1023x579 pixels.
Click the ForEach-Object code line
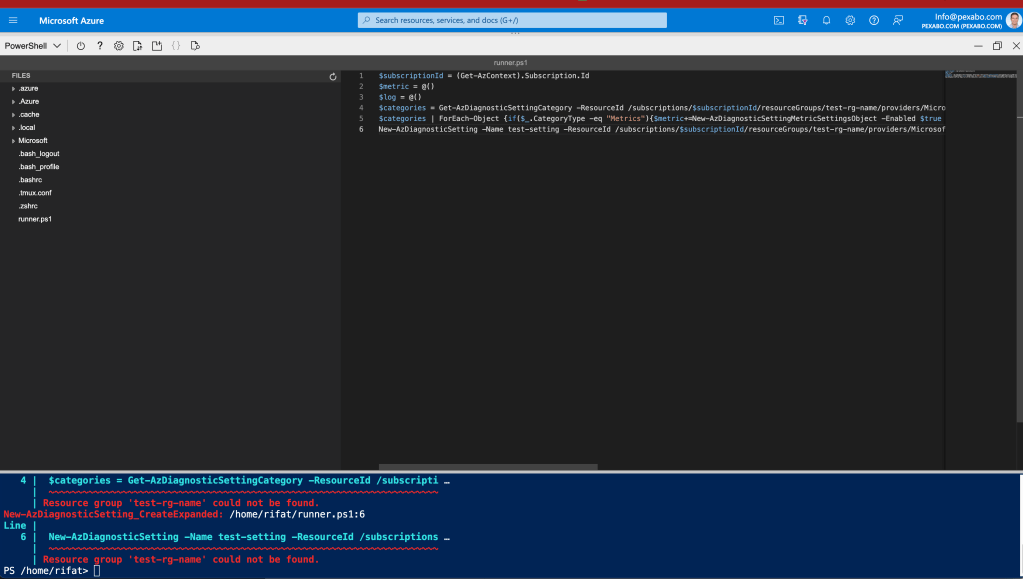[x=660, y=118]
